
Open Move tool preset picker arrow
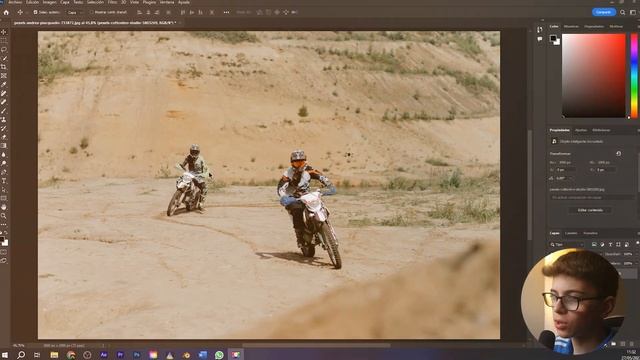click(x=26, y=13)
